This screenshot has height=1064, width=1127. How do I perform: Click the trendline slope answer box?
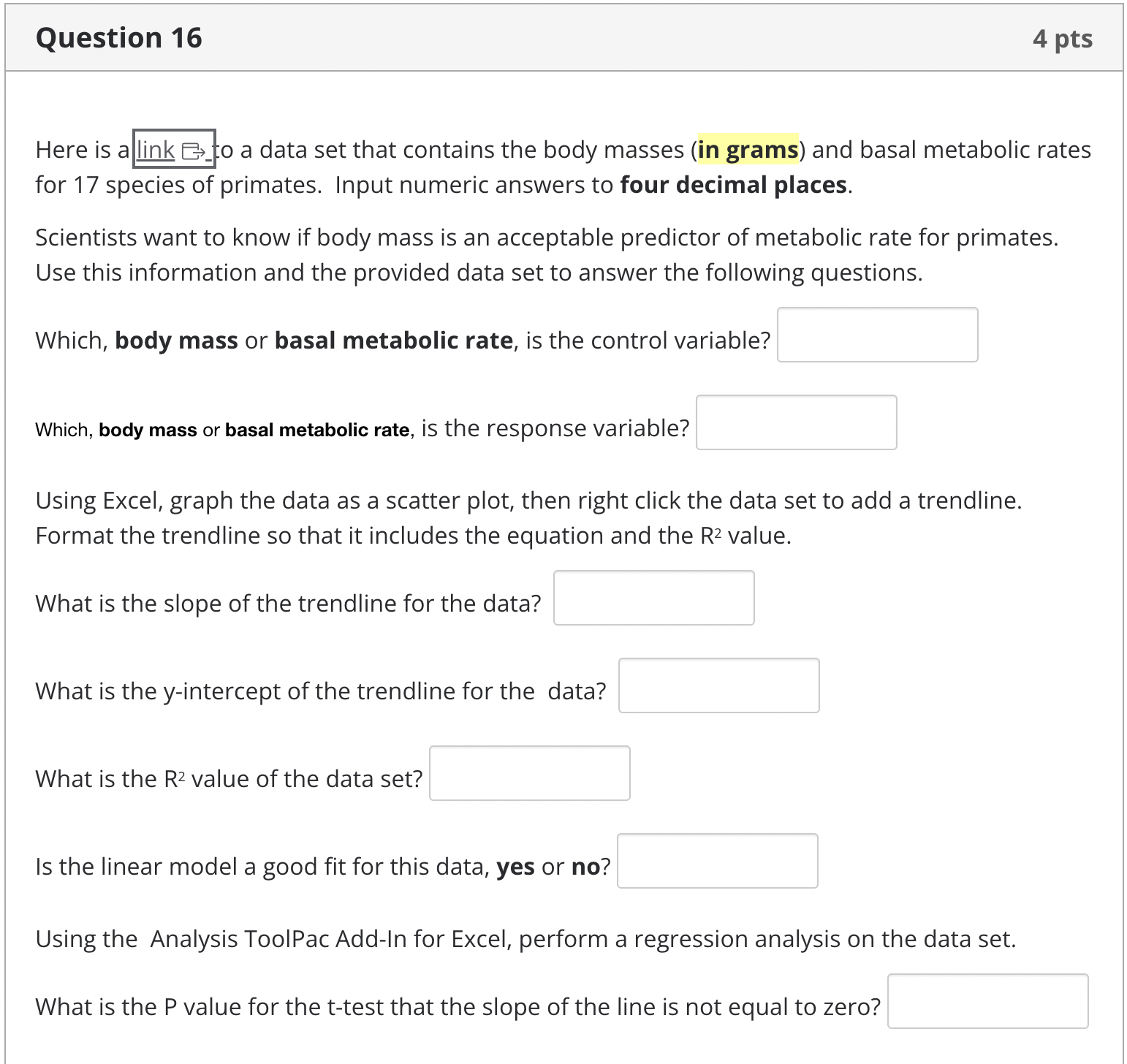653,598
